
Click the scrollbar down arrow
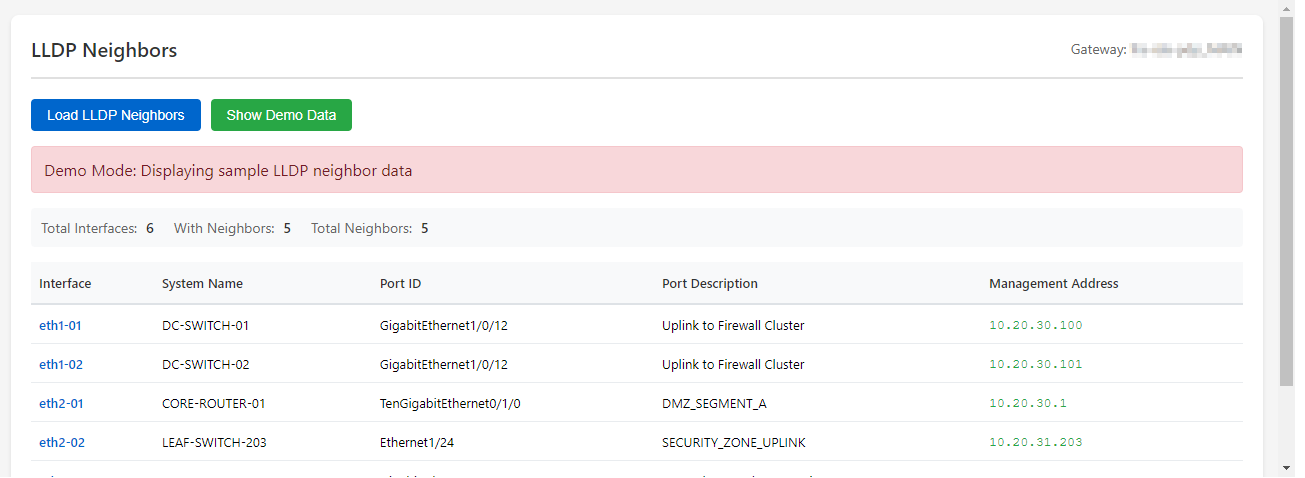[1286, 467]
